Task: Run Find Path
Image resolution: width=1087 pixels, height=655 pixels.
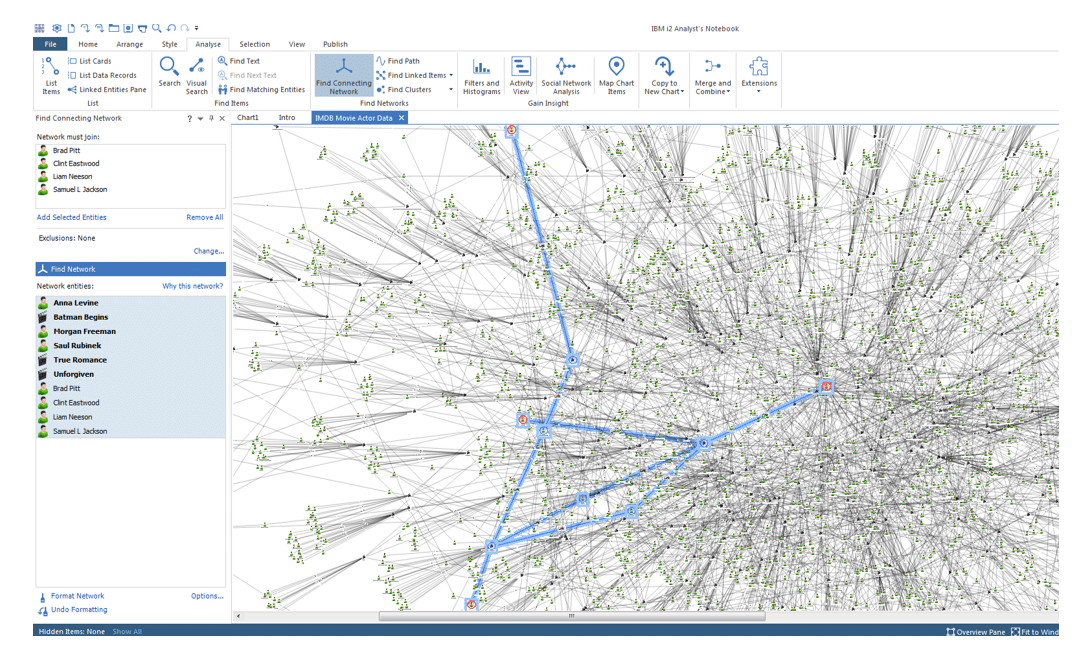Action: (398, 61)
